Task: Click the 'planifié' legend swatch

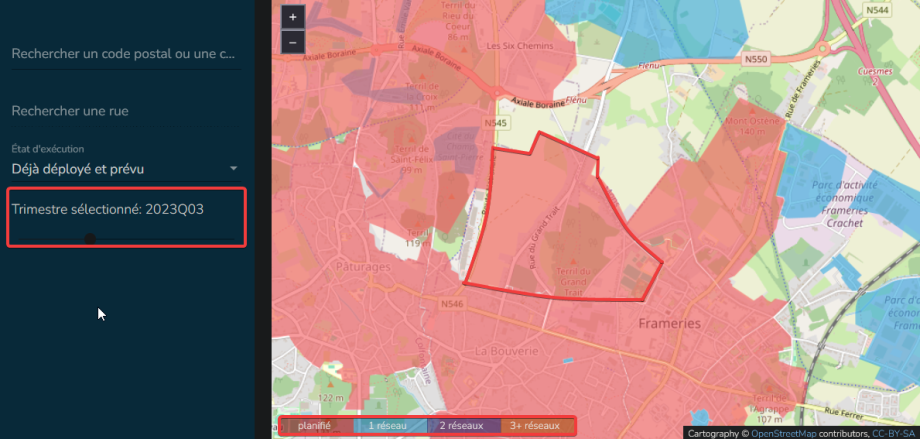Action: [314, 426]
